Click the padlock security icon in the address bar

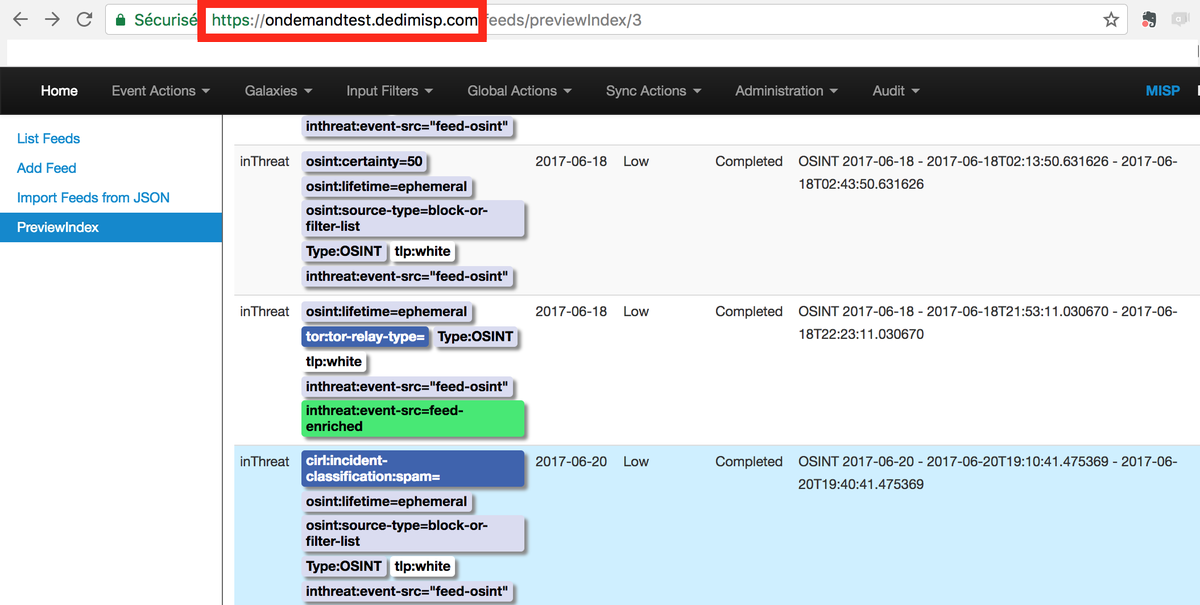coord(119,18)
